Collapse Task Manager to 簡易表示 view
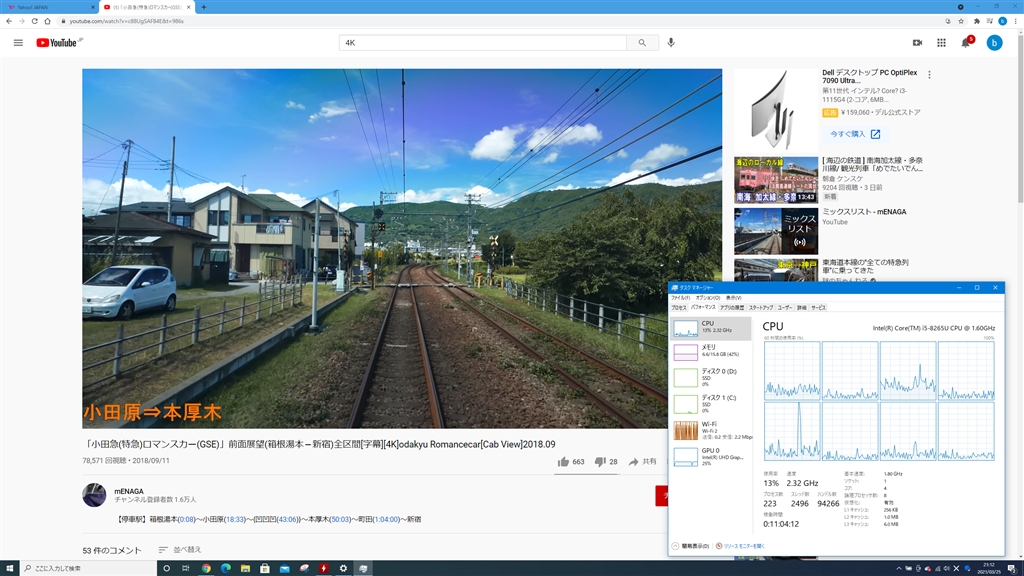Image resolution: width=1024 pixels, height=576 pixels. [x=691, y=546]
